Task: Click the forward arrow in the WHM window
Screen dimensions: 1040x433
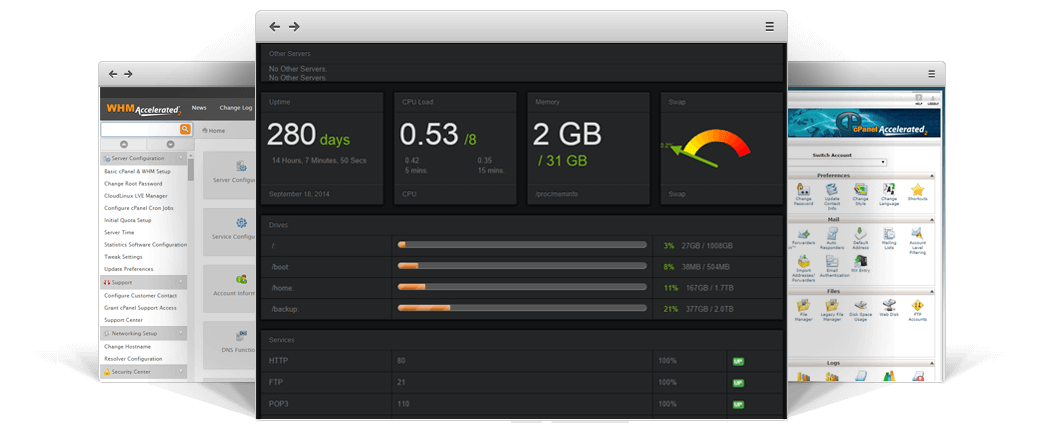Action: point(129,74)
